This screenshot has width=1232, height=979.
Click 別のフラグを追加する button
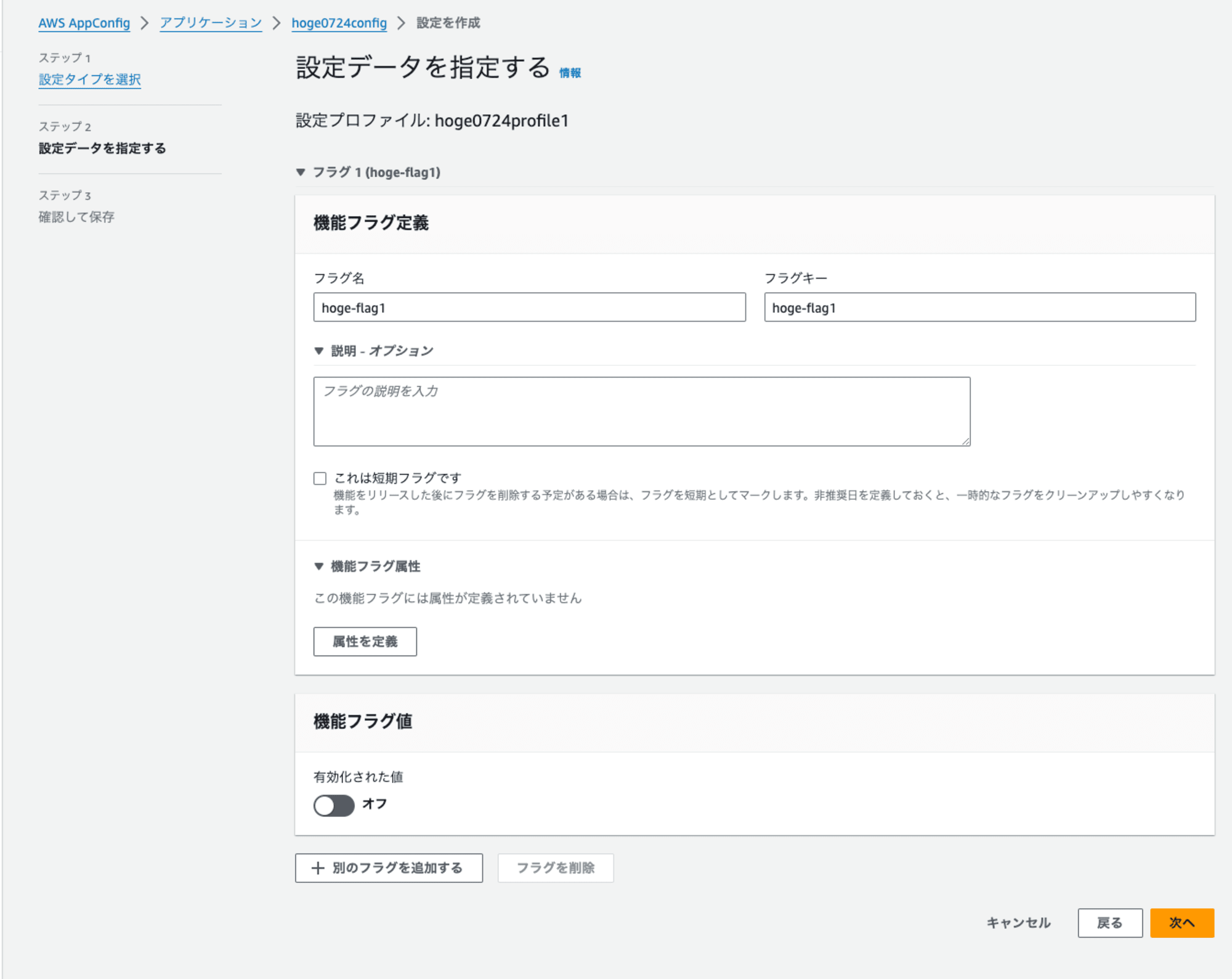pos(389,868)
